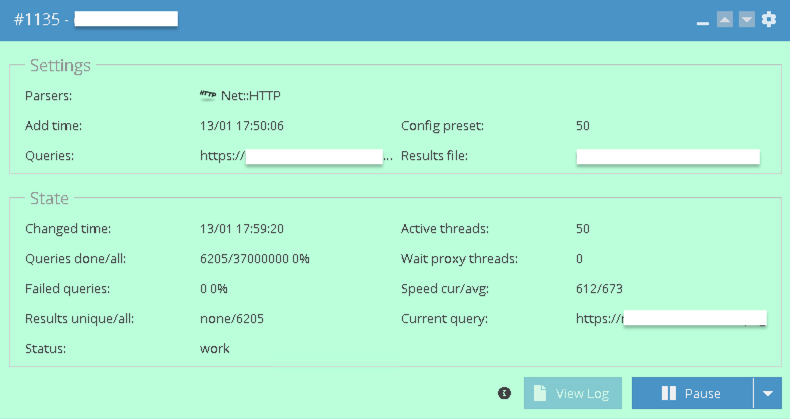Viewport: 790px width, 419px height.
Task: Open task settings gear
Action: (769, 20)
